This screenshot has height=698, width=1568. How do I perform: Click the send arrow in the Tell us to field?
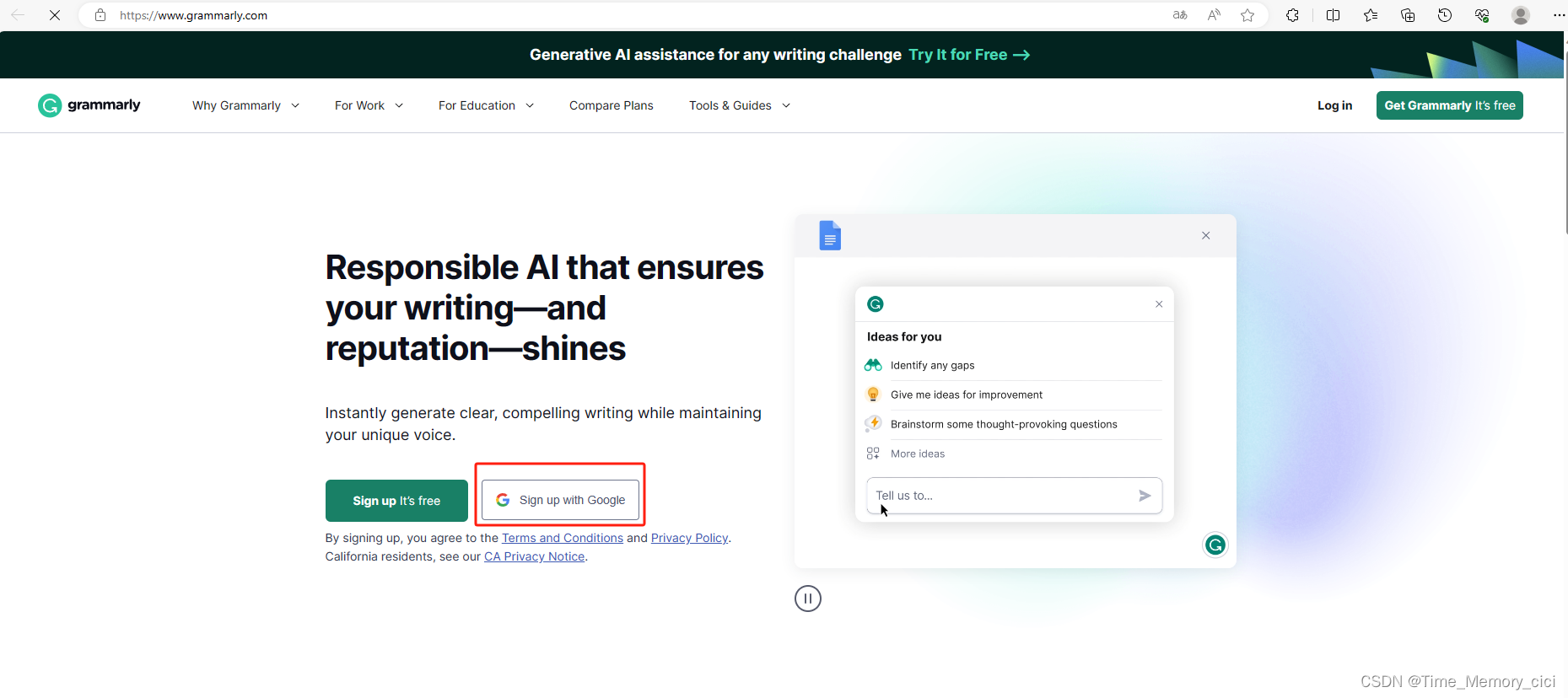(x=1145, y=496)
